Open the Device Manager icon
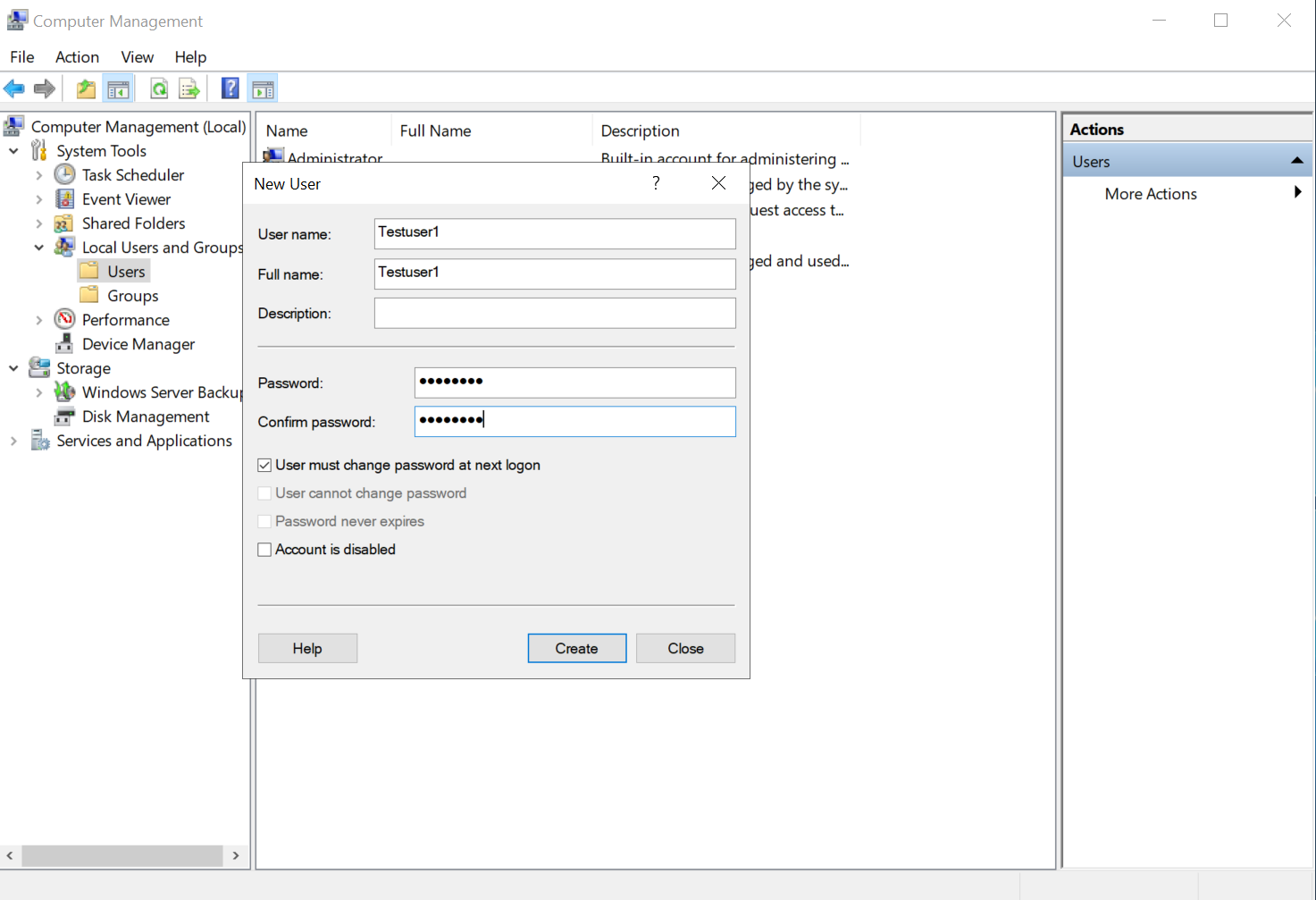Viewport: 1316px width, 900px height. pyautogui.click(x=64, y=343)
